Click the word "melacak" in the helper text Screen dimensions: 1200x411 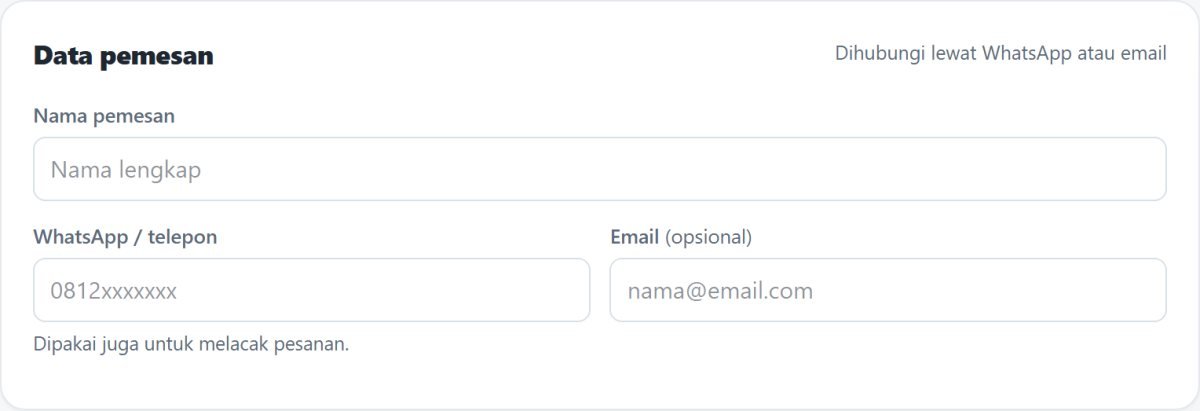[232, 345]
